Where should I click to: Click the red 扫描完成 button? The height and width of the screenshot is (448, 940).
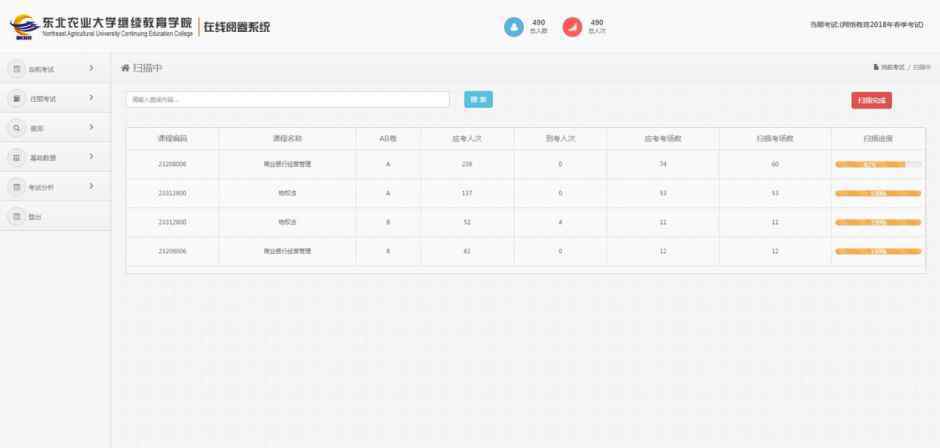click(871, 100)
